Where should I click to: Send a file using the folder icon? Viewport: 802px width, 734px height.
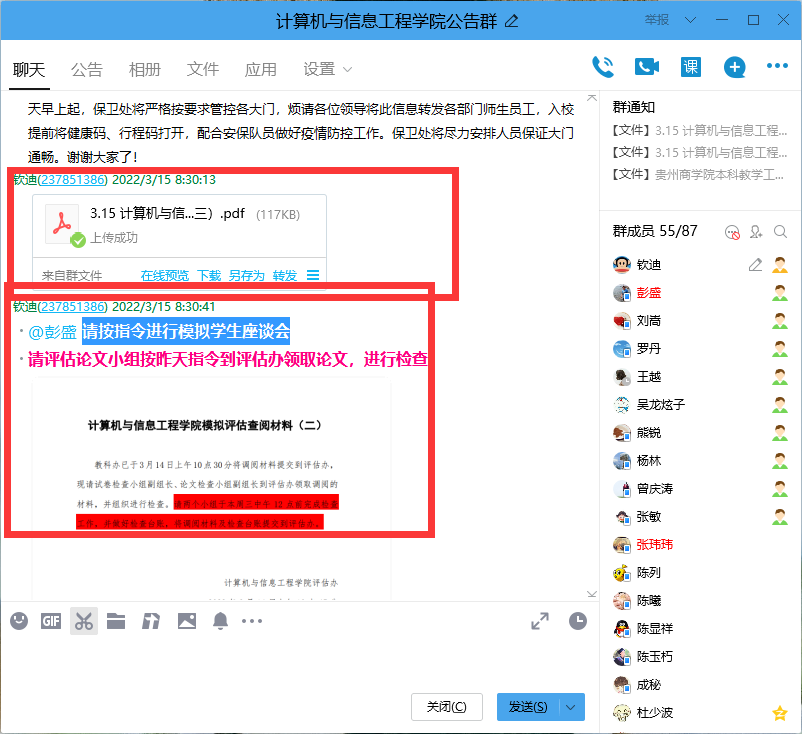point(116,621)
